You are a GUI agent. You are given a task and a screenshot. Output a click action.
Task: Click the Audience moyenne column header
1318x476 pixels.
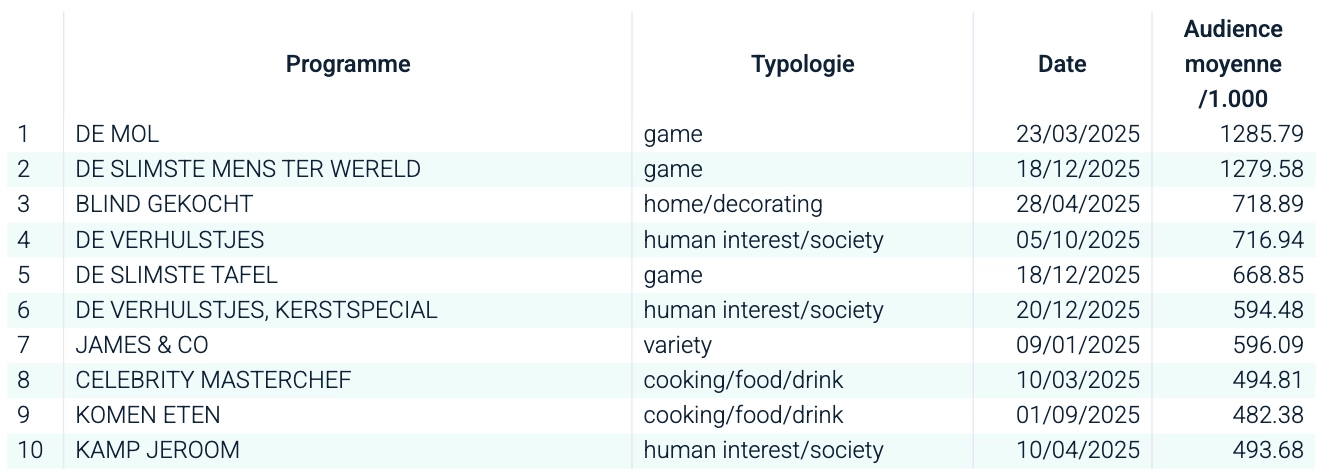tap(1233, 64)
